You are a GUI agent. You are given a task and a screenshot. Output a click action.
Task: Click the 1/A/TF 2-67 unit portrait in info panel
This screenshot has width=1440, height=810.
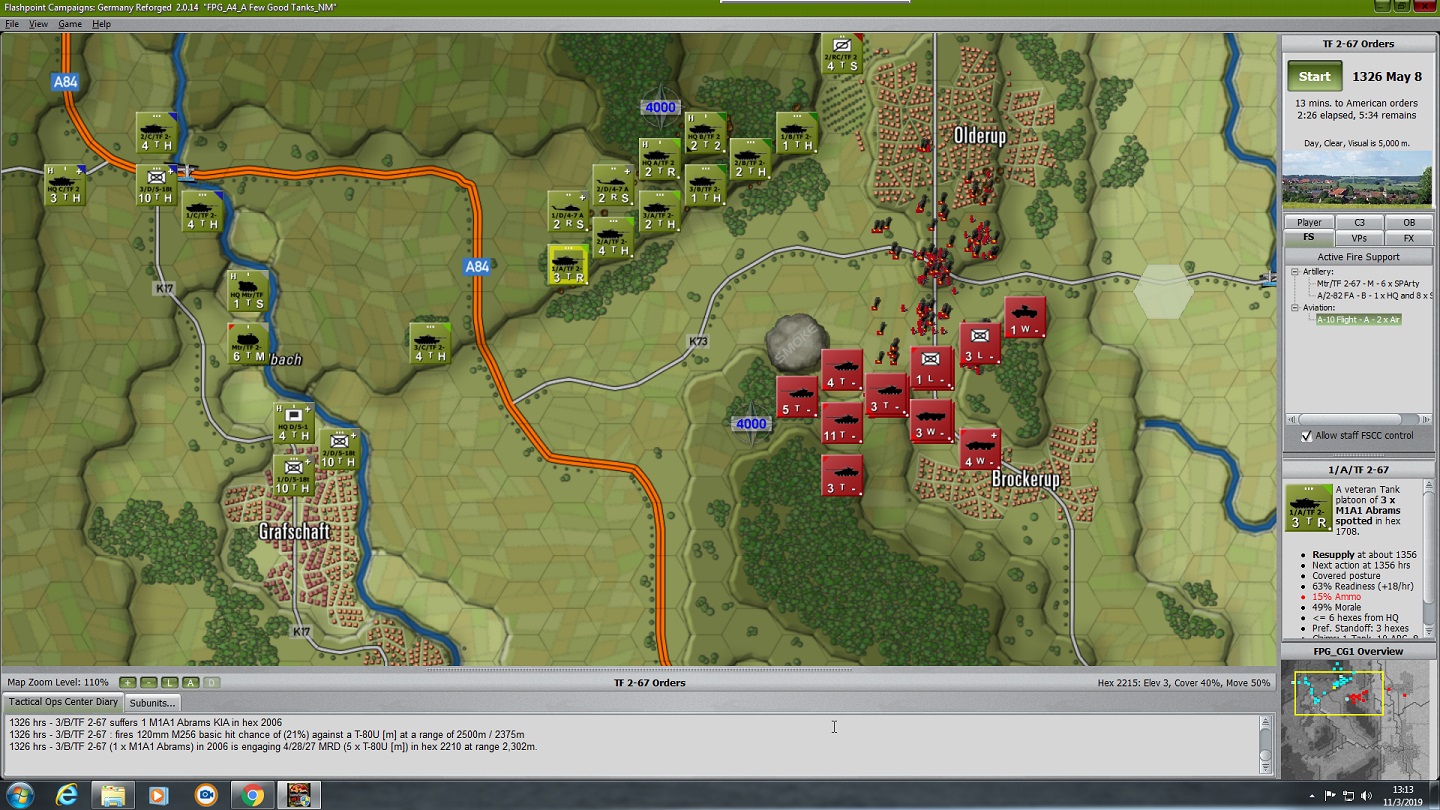1308,508
